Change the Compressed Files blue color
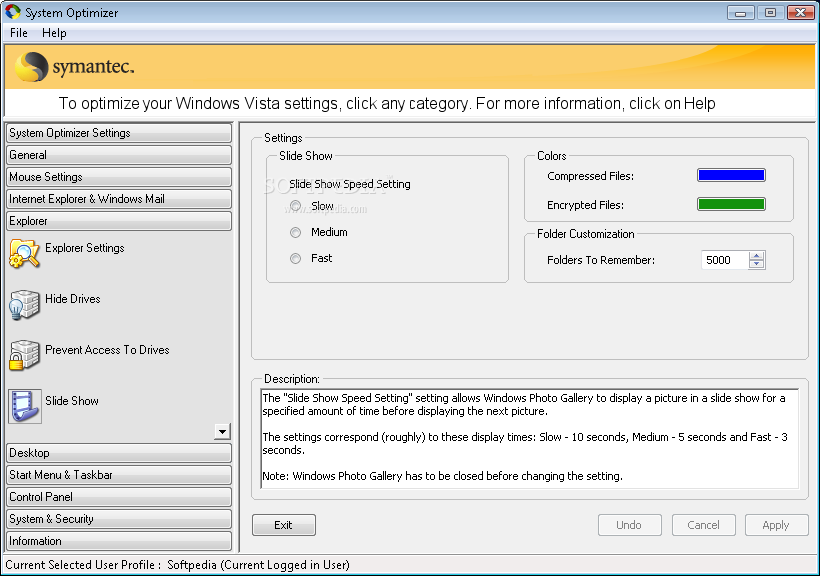The height and width of the screenshot is (576, 820). (x=731, y=175)
